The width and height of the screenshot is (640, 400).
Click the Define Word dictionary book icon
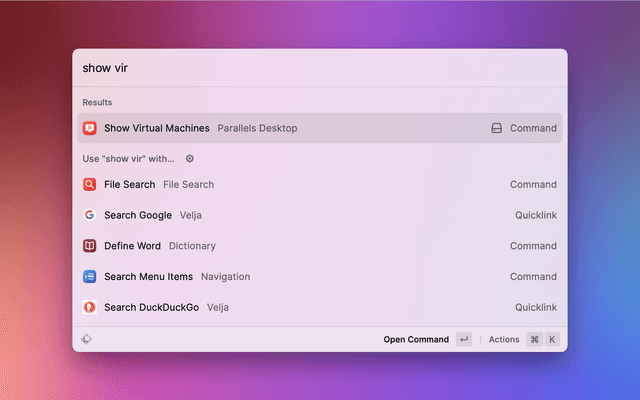click(x=90, y=246)
